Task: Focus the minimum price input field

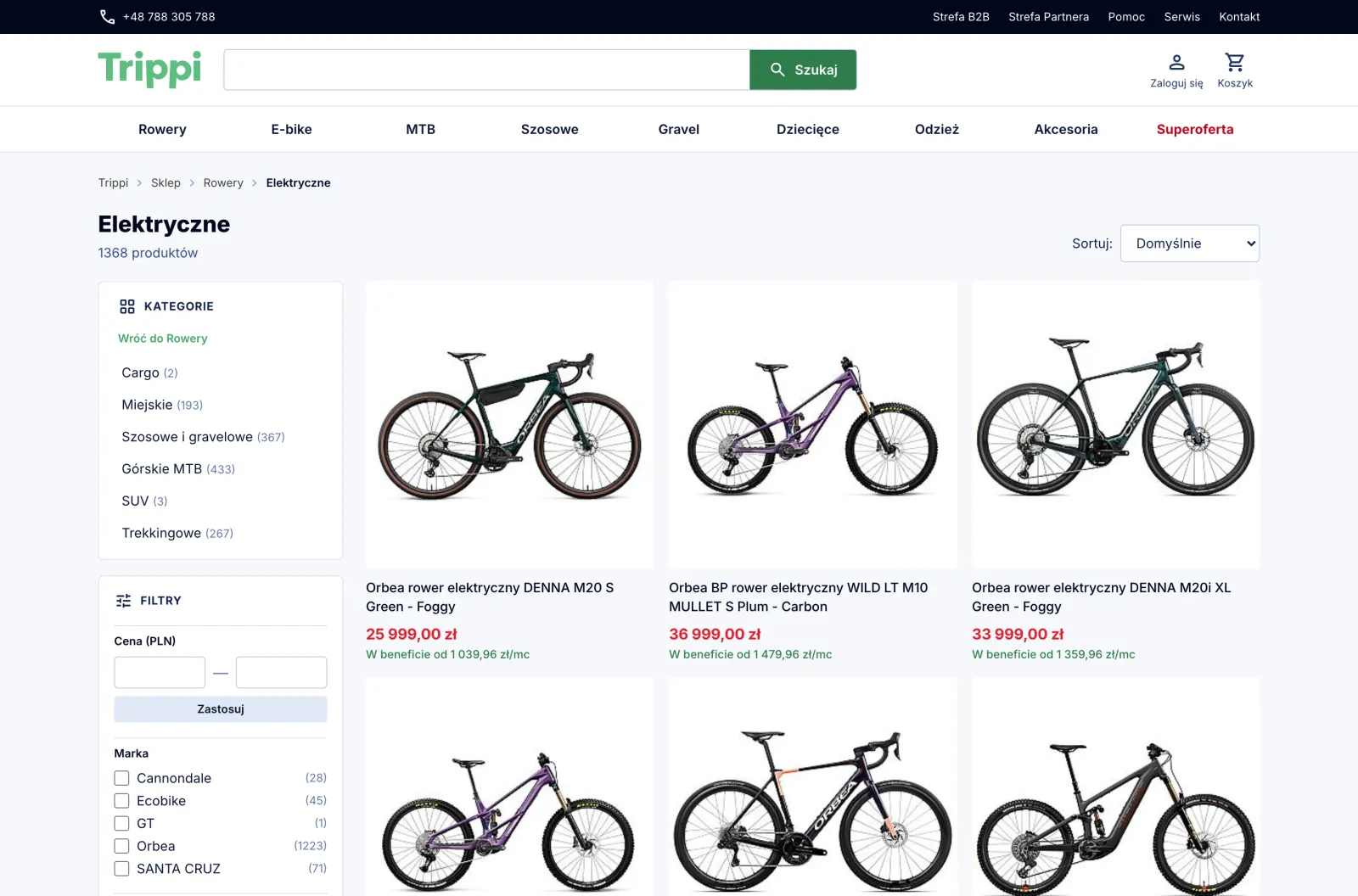Action: coord(160,673)
